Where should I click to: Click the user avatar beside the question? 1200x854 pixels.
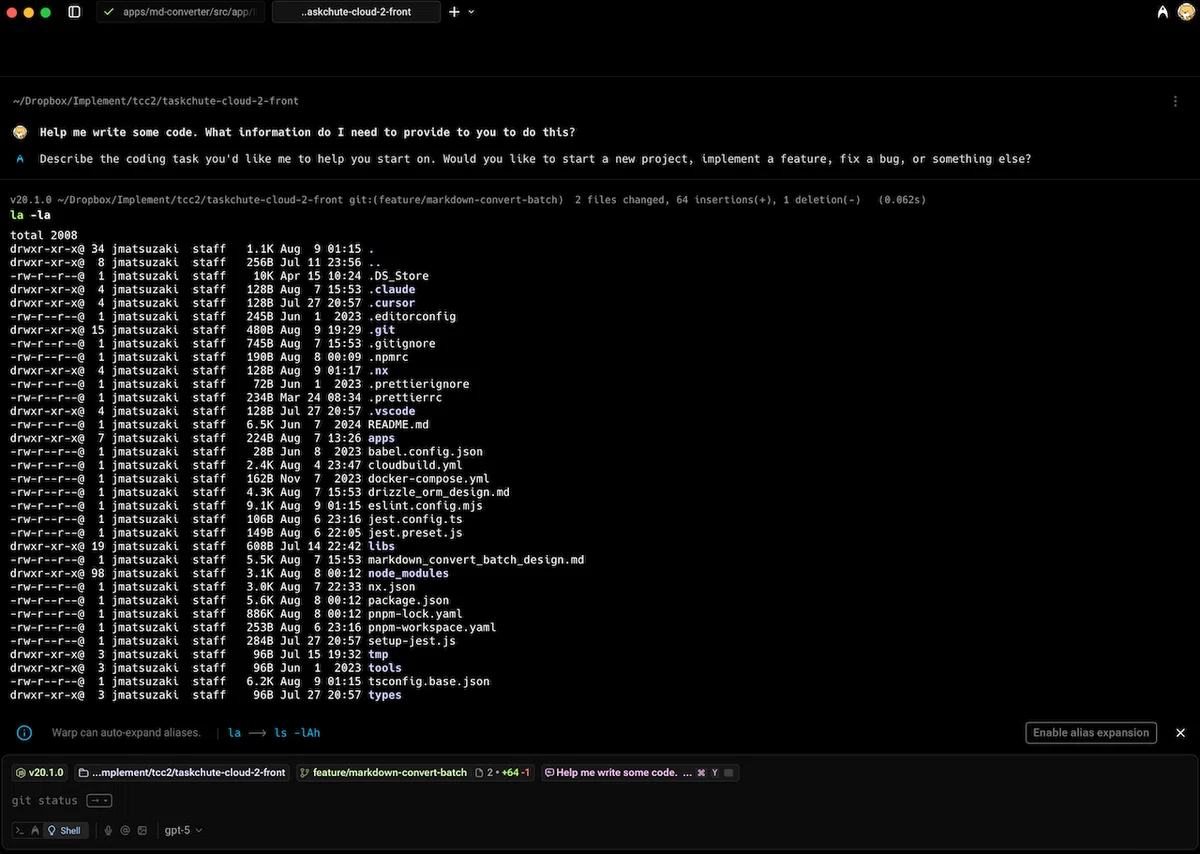20,132
